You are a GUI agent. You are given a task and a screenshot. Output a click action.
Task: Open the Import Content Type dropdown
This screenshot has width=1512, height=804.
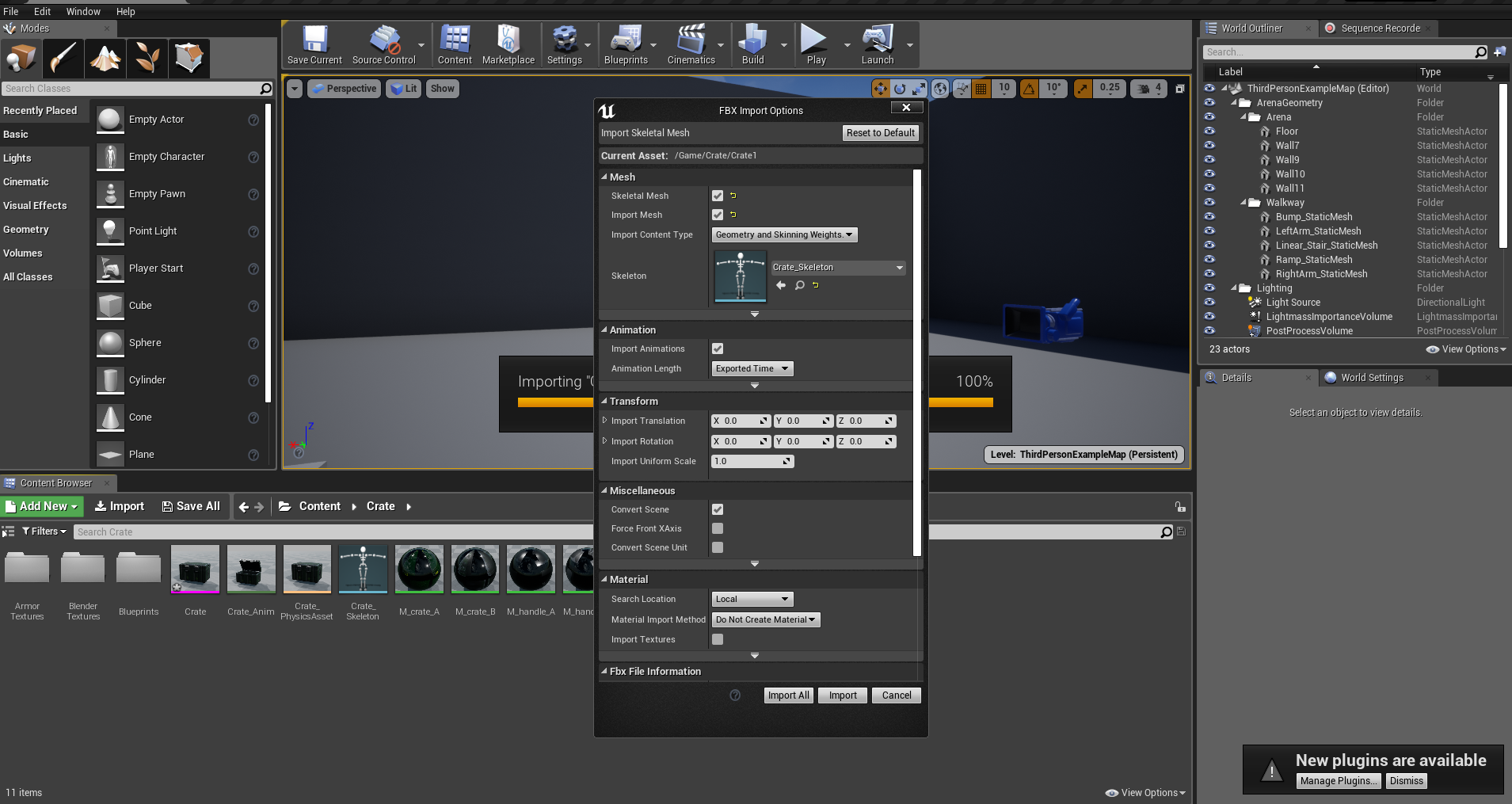tap(783, 234)
